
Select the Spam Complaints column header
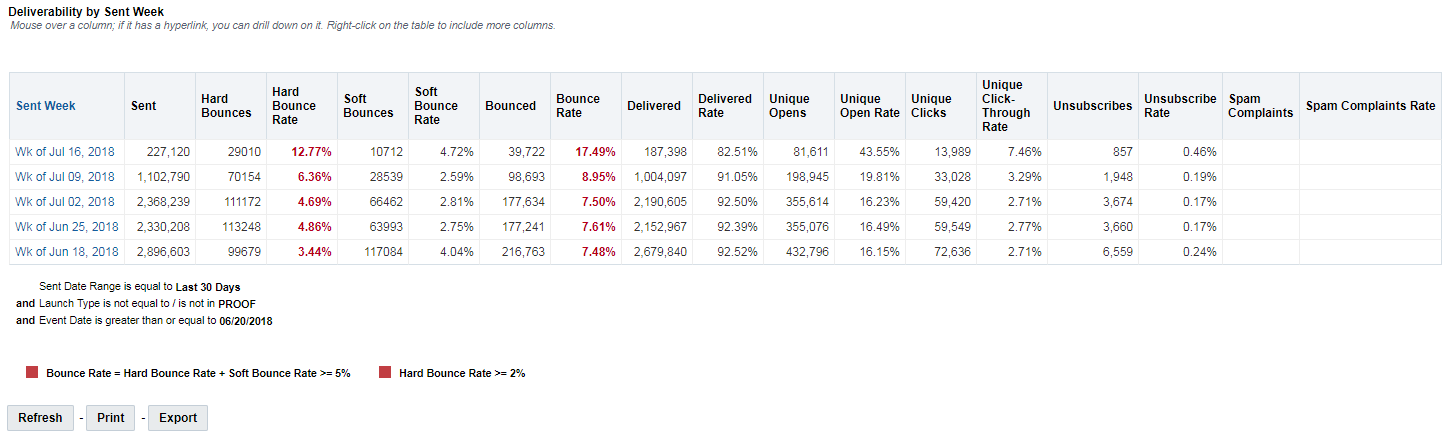(1260, 106)
